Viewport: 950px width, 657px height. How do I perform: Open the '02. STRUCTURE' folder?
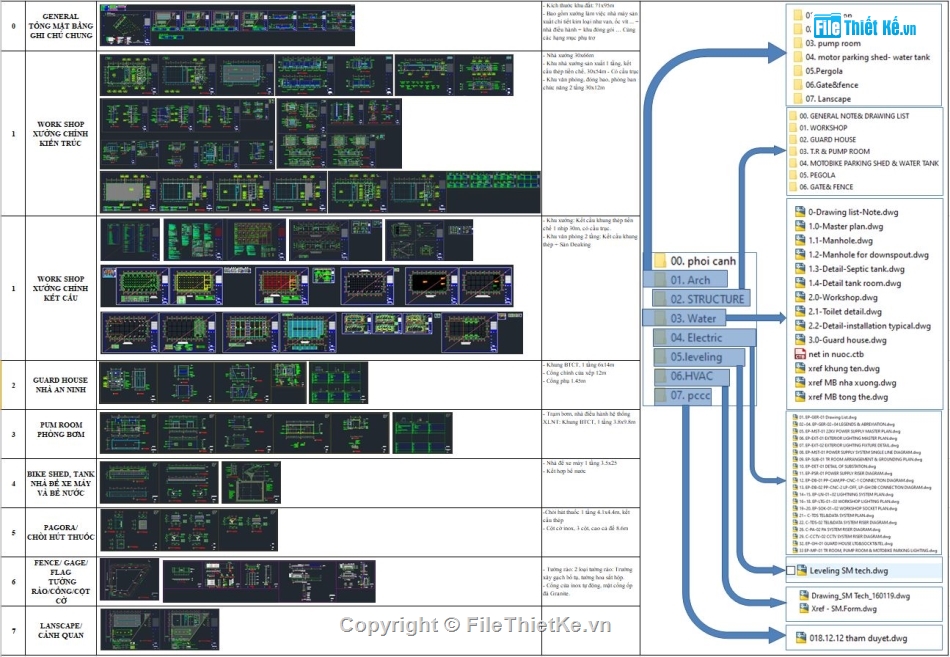[x=701, y=298]
